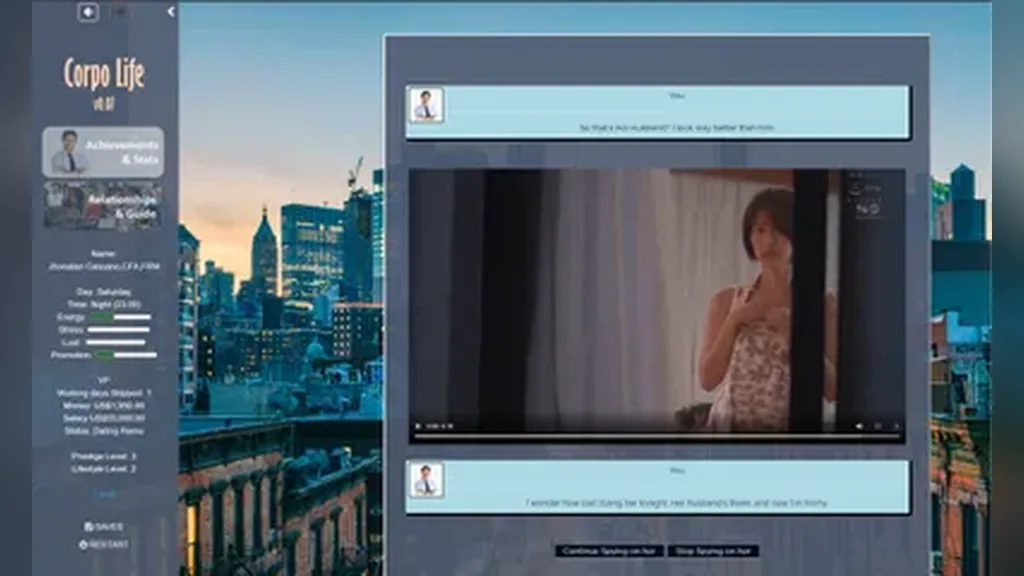Click Continue Spying on her
The image size is (1024, 576).
click(x=609, y=551)
